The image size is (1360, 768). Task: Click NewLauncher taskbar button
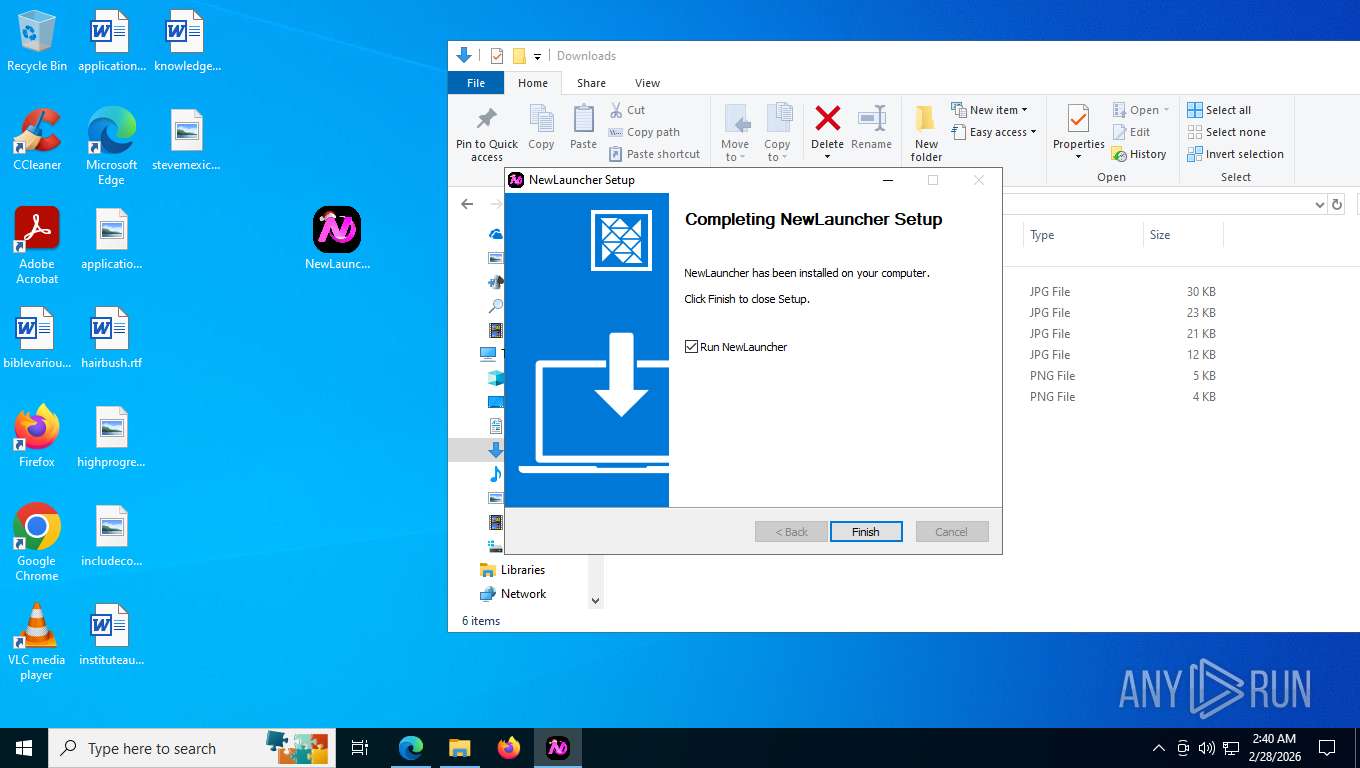558,748
